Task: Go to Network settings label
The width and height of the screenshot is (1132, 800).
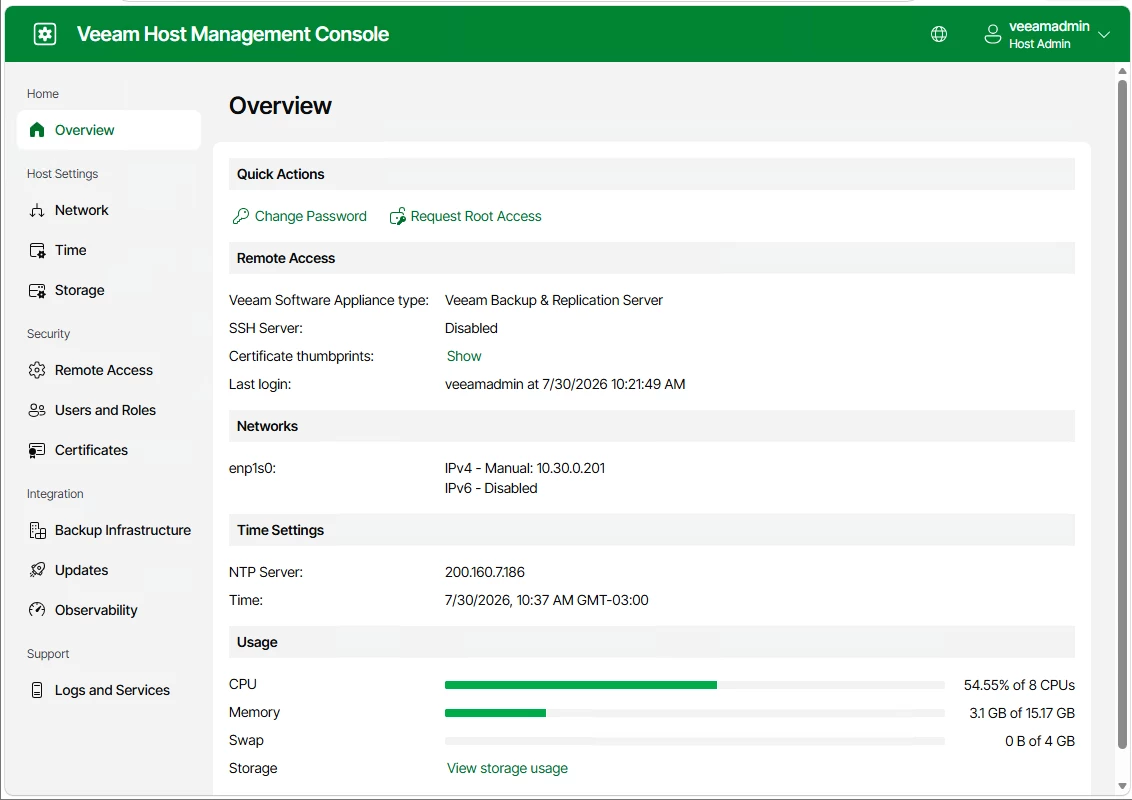Action: [82, 210]
